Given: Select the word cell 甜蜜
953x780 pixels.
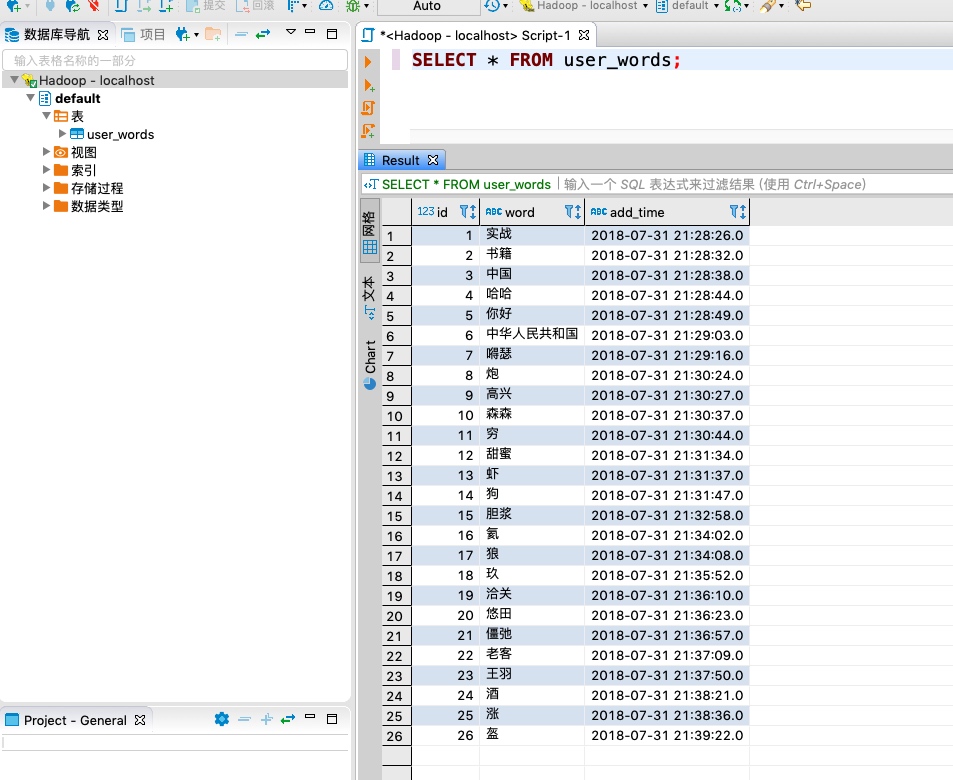Looking at the screenshot, I should [x=532, y=454].
